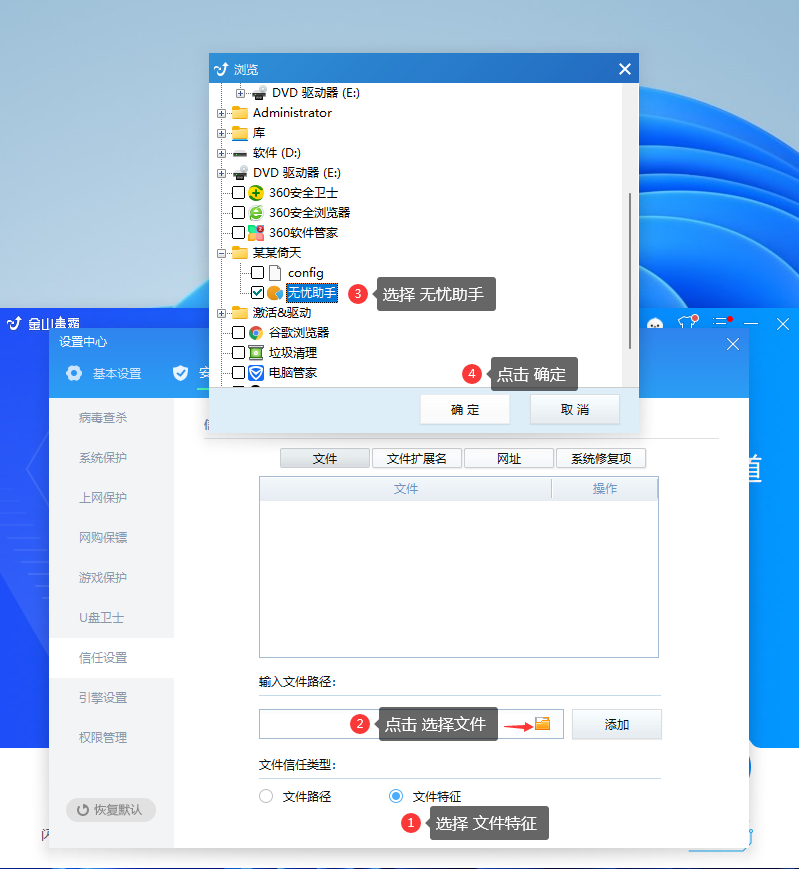Check the 谷歌浏览器 checkbox
The height and width of the screenshot is (869, 799).
pos(238,333)
